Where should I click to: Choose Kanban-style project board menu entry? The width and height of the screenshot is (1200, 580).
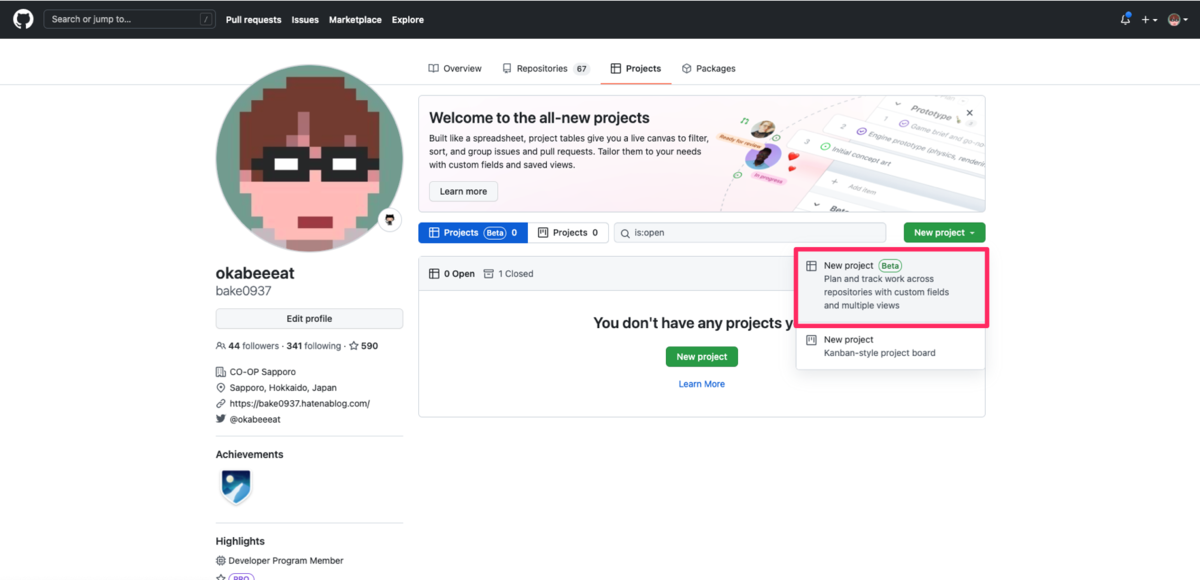point(891,346)
